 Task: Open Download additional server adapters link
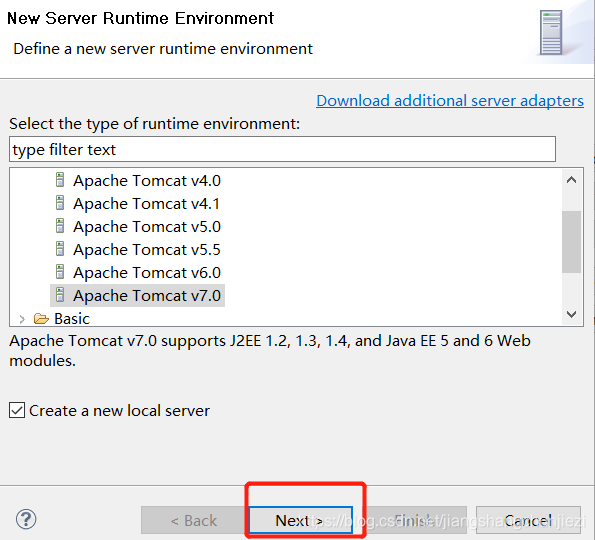coord(450,101)
